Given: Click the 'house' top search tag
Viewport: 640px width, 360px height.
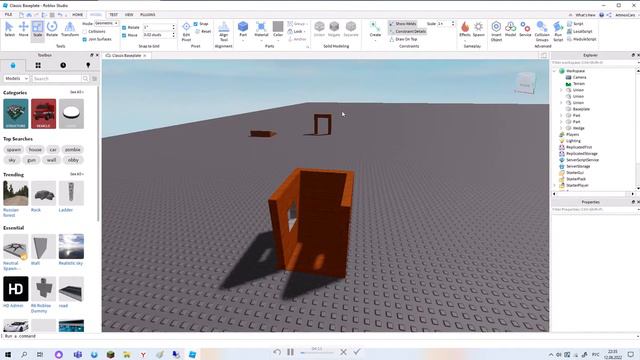Looking at the screenshot, I should click(x=35, y=150).
